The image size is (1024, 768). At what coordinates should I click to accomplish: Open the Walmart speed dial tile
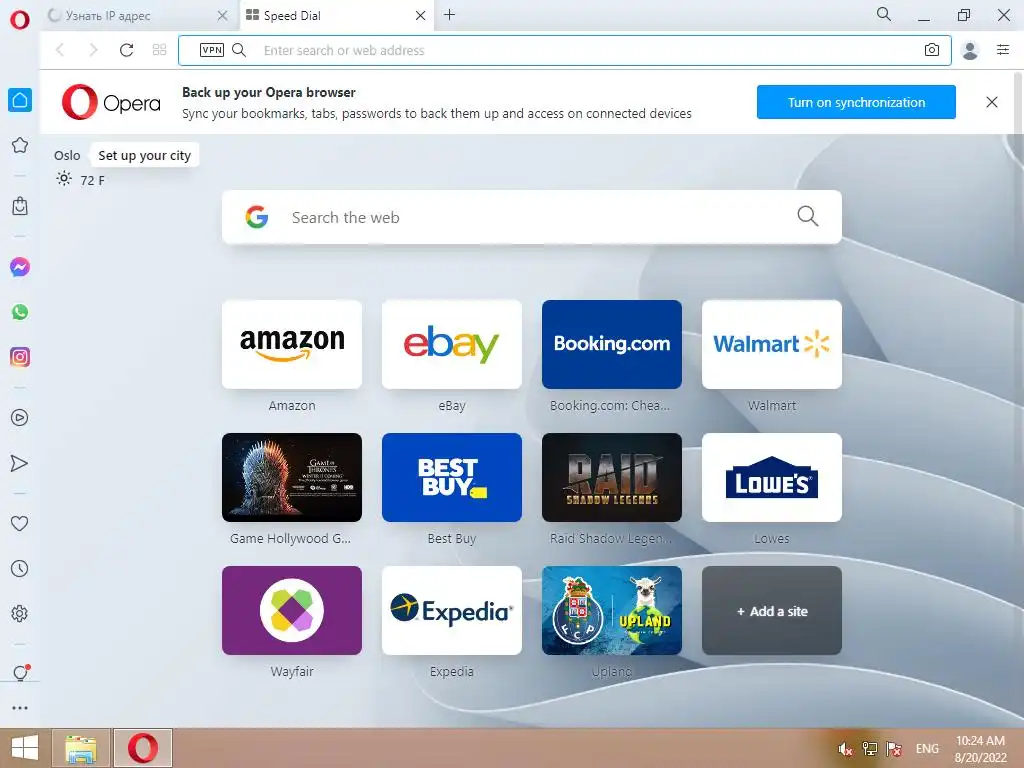tap(772, 345)
